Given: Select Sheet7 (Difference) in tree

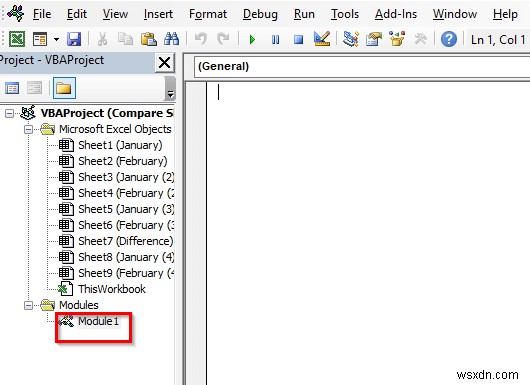Looking at the screenshot, I should (x=125, y=241).
